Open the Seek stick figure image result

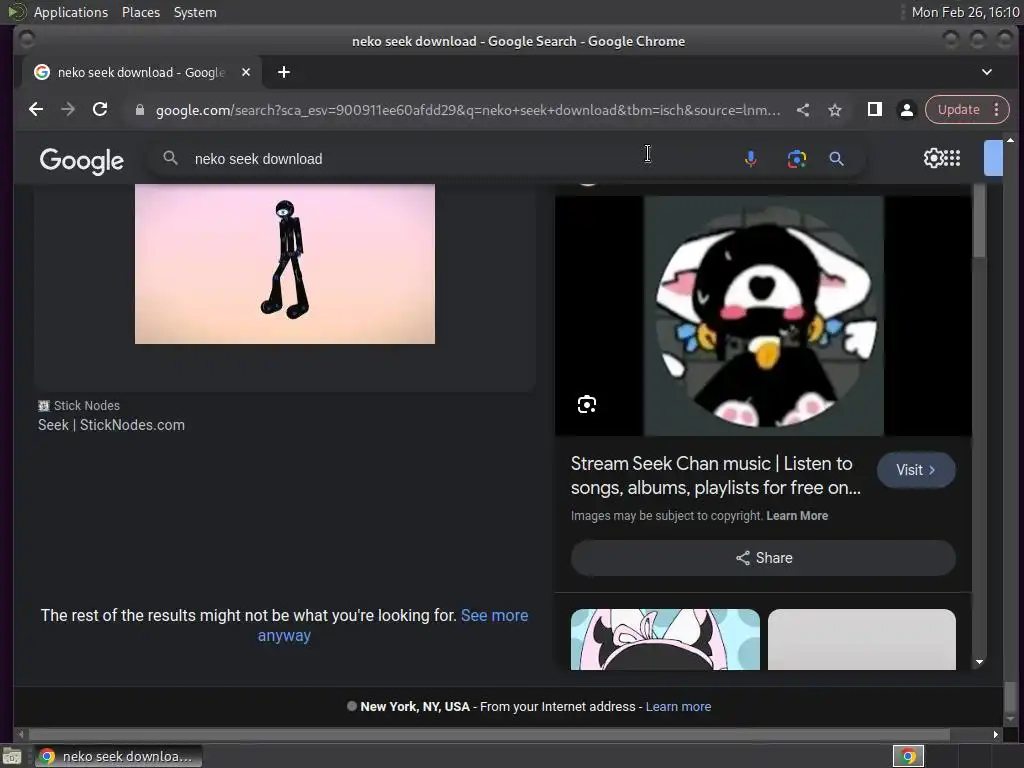285,264
